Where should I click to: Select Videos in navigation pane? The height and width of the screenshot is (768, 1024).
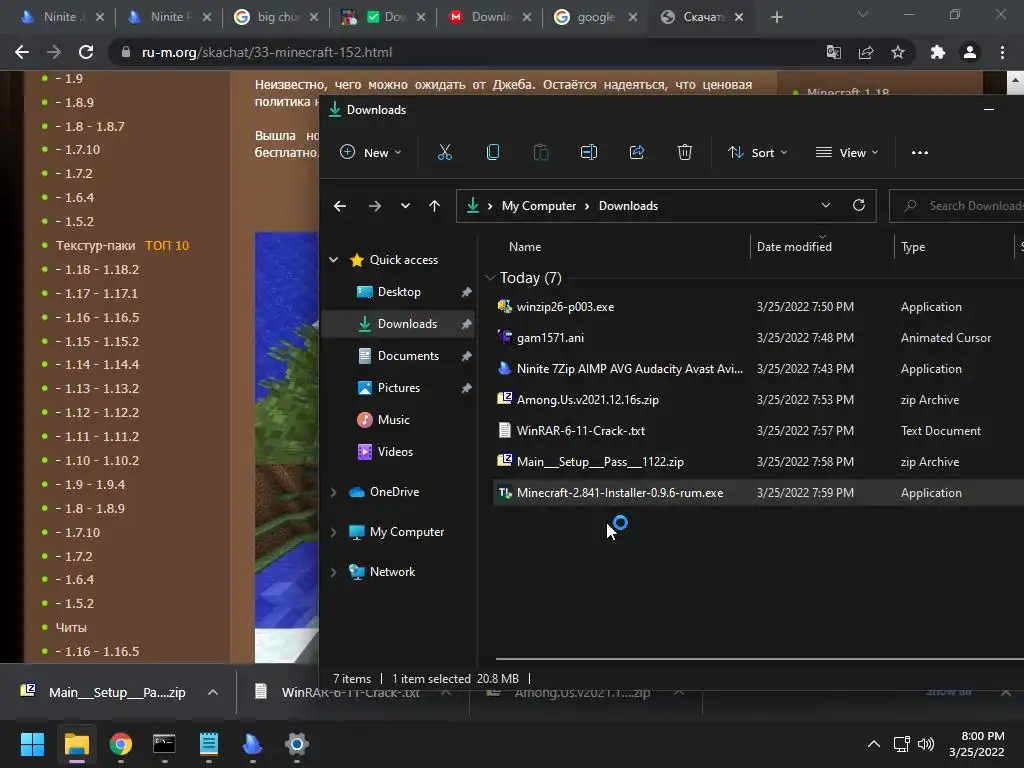pyautogui.click(x=395, y=452)
